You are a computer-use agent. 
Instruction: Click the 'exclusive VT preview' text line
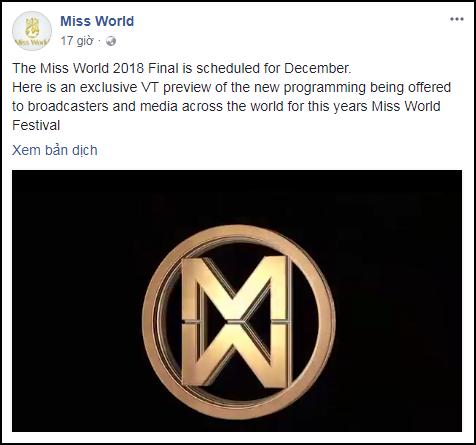[231, 87]
